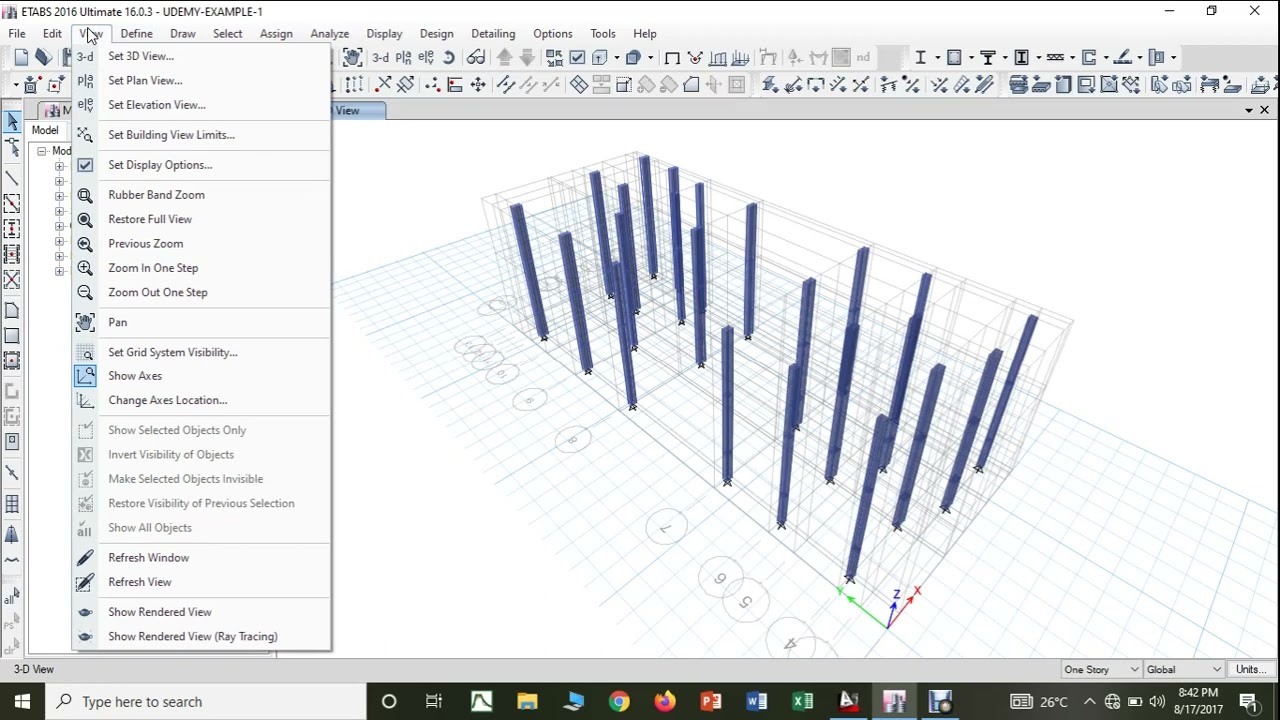Collapse the root Model tree node
This screenshot has width=1280, height=720.
[42, 151]
